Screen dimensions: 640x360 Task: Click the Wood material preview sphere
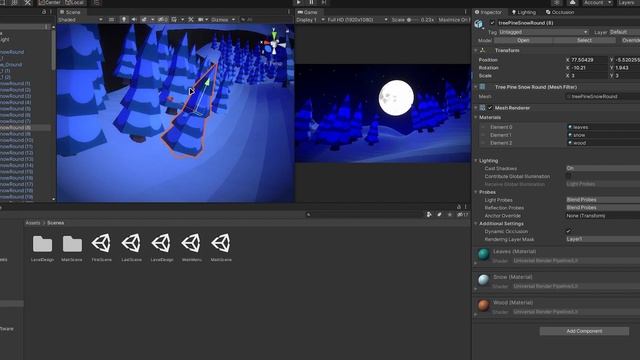483,305
